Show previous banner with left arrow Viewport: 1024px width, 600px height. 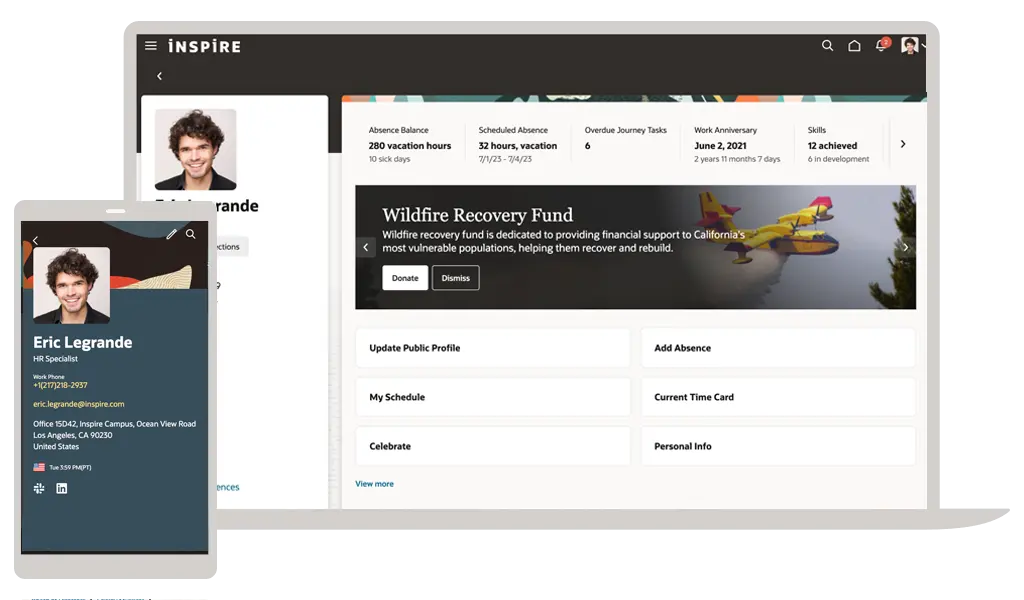[366, 247]
